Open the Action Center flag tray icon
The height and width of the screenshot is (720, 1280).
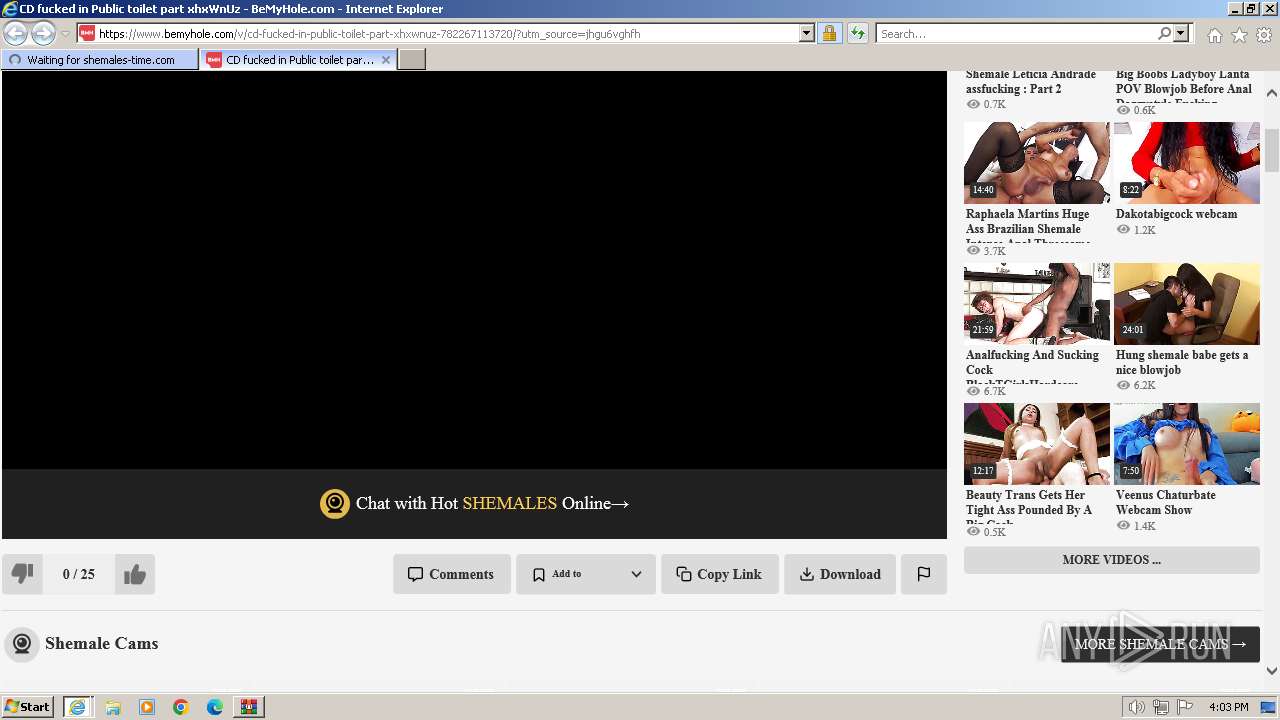1185,707
